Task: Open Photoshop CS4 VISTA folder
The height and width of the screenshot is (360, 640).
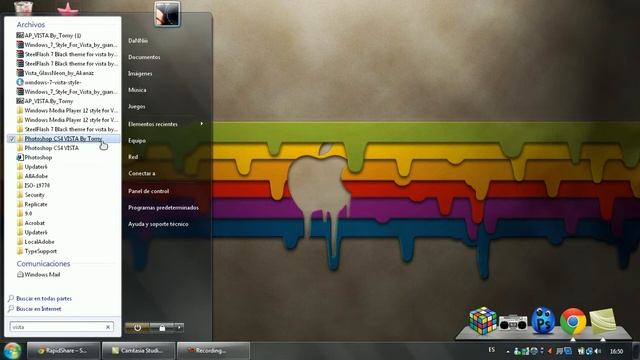Action: [48, 148]
